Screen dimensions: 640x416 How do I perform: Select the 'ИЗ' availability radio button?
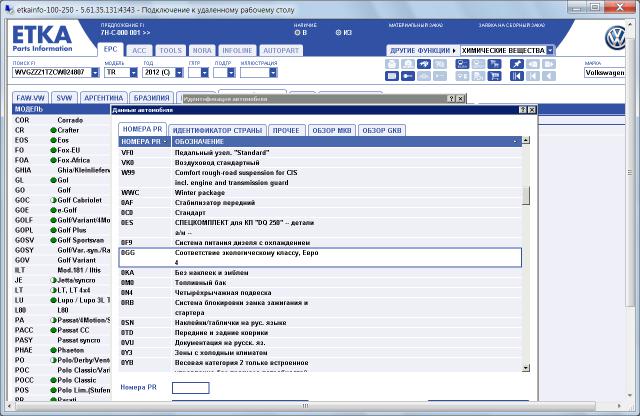(x=338, y=33)
